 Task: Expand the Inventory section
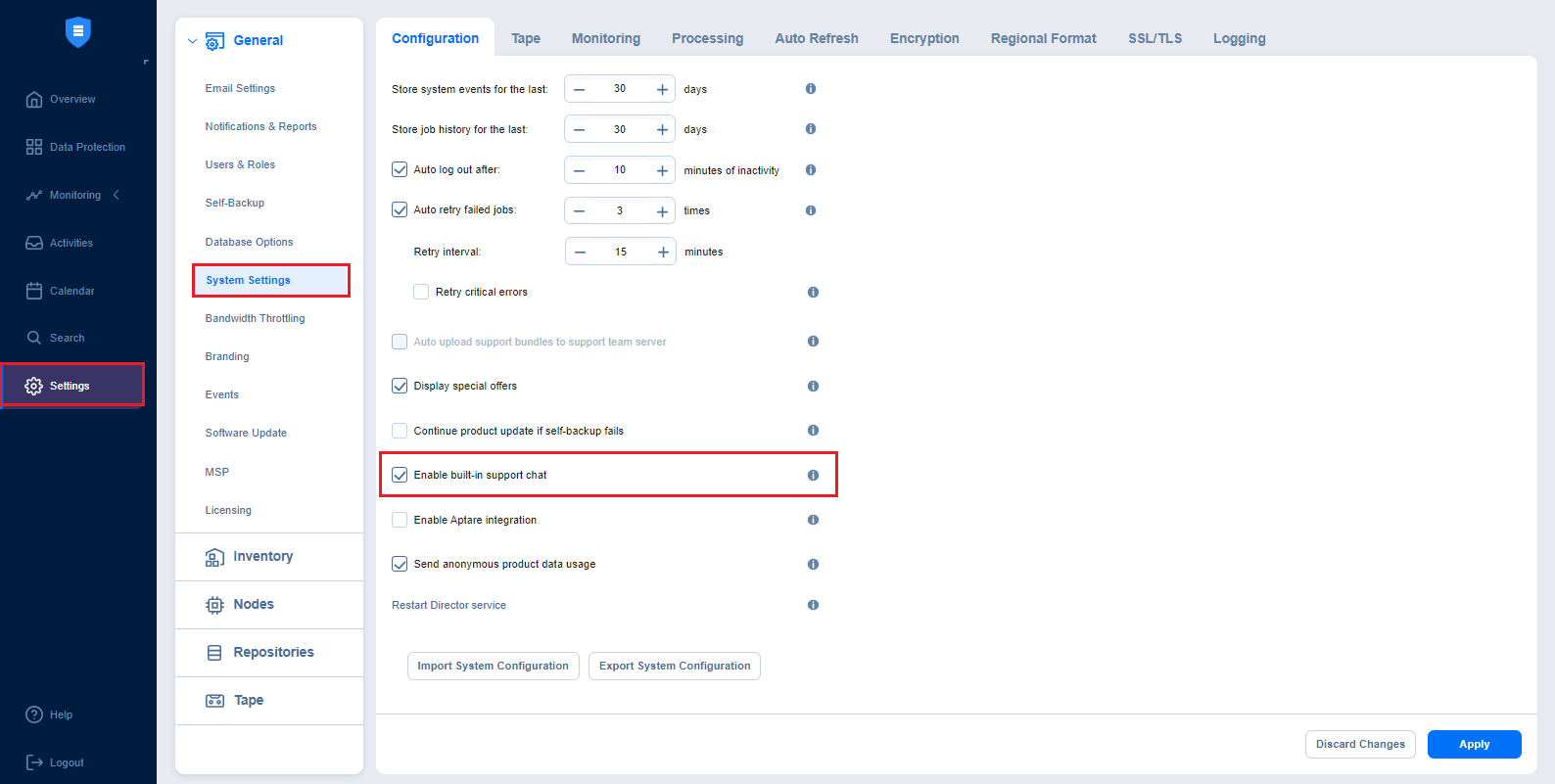[x=262, y=557]
